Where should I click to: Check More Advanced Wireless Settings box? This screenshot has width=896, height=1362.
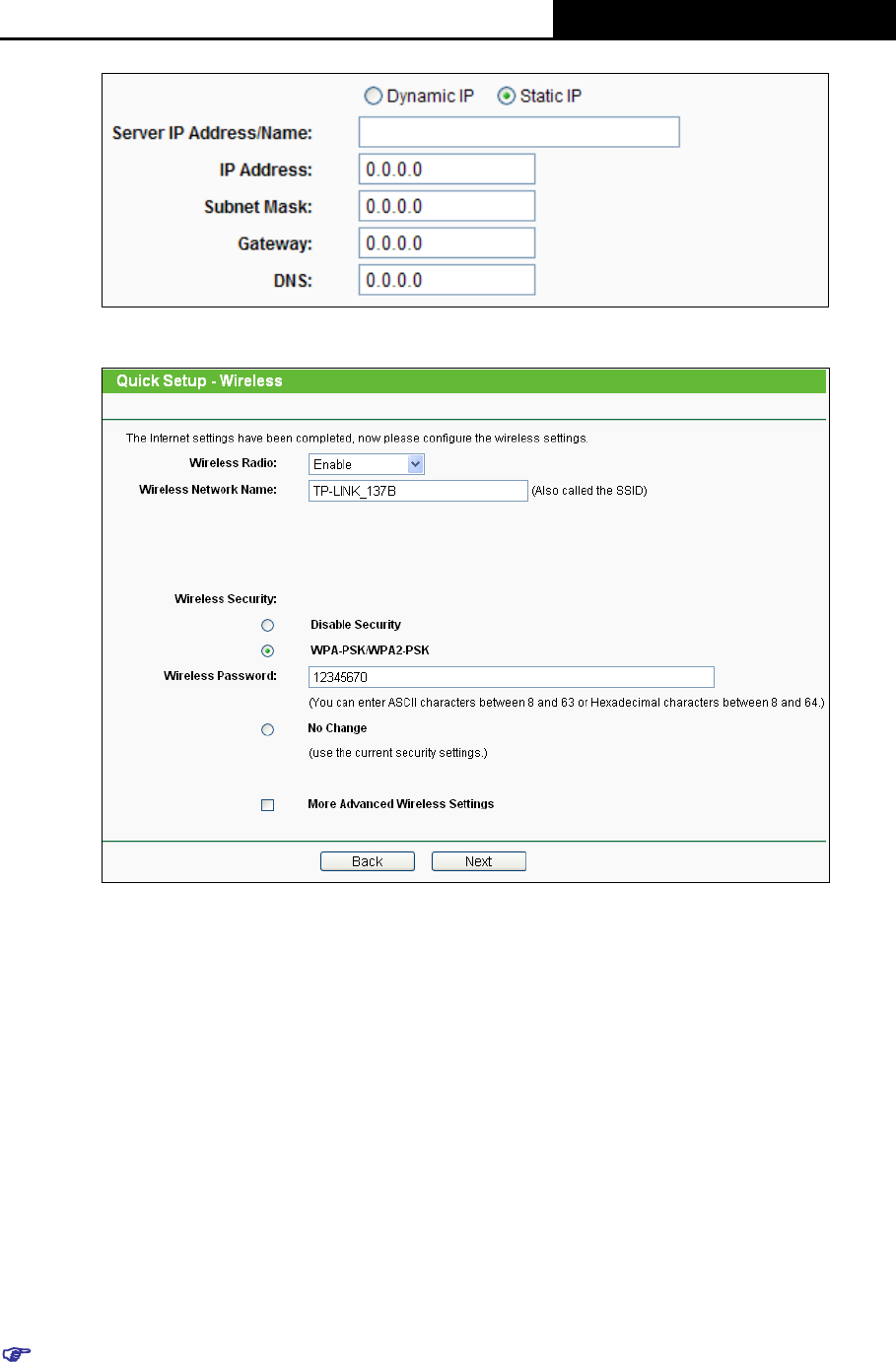[267, 805]
